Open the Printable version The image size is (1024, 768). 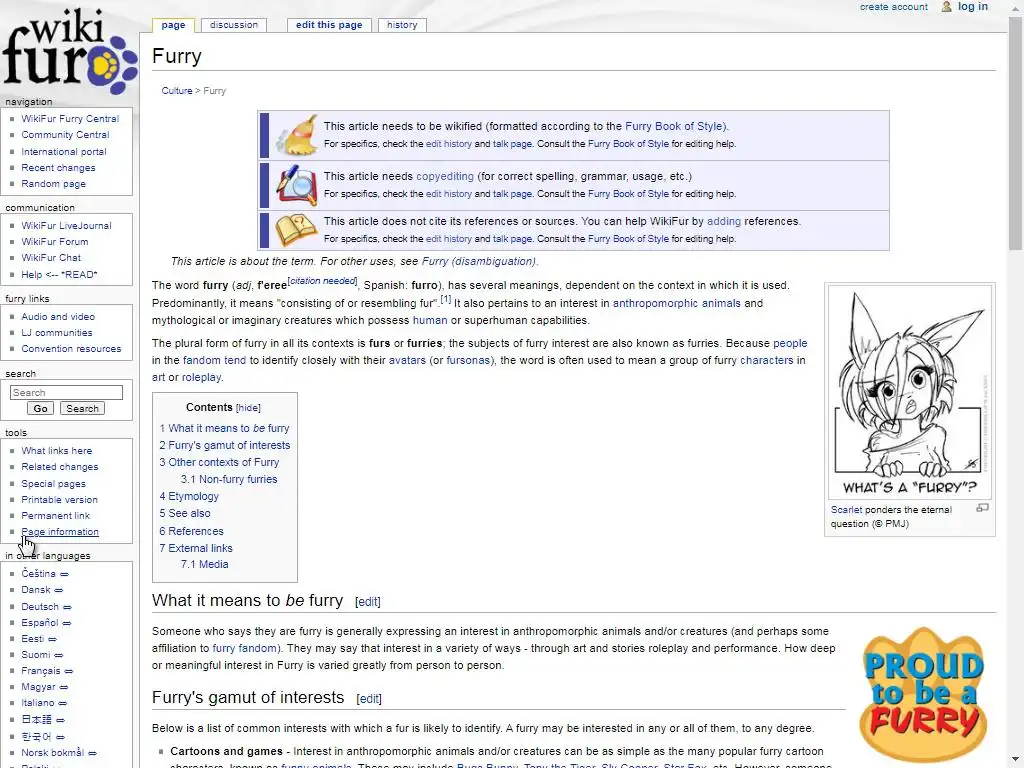59,500
